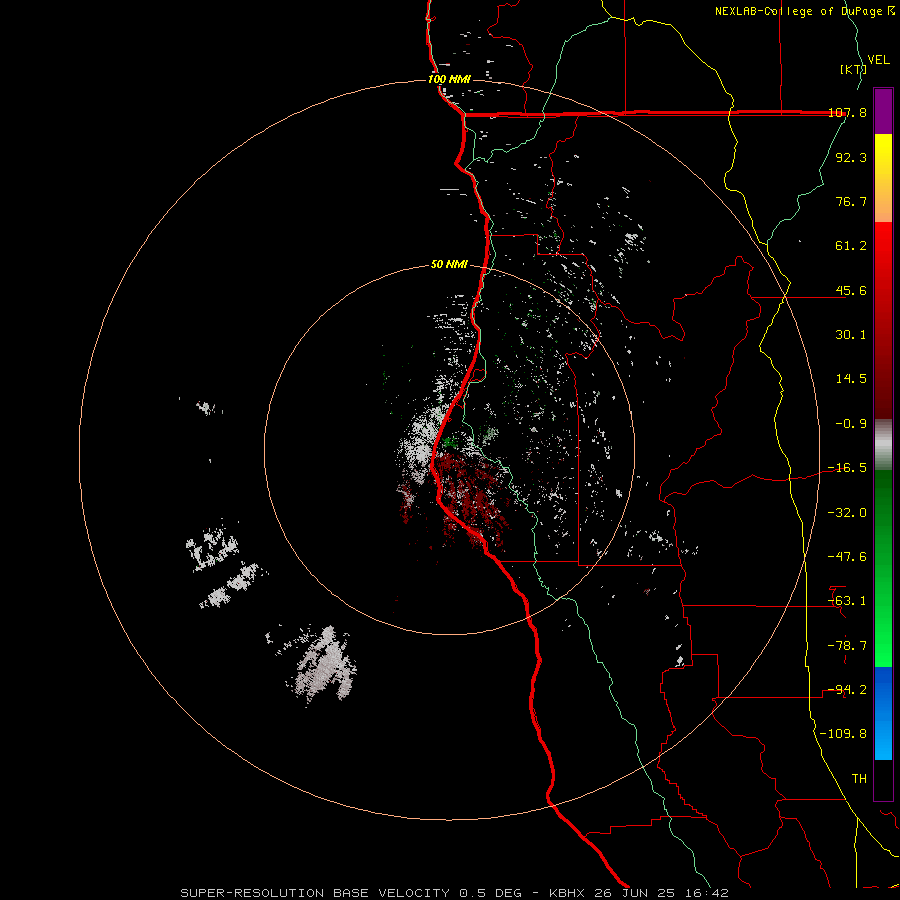Pick the bright red segment of the color scale
The image size is (900, 900).
883,321
